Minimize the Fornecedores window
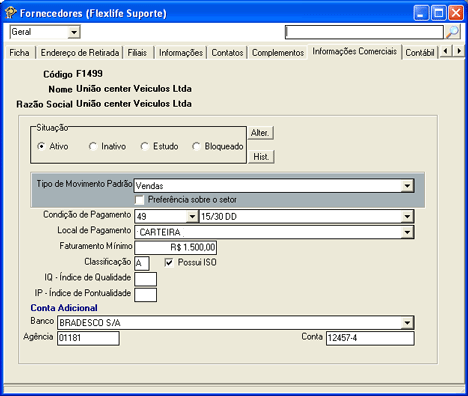This screenshot has width=468, height=396. [421, 13]
